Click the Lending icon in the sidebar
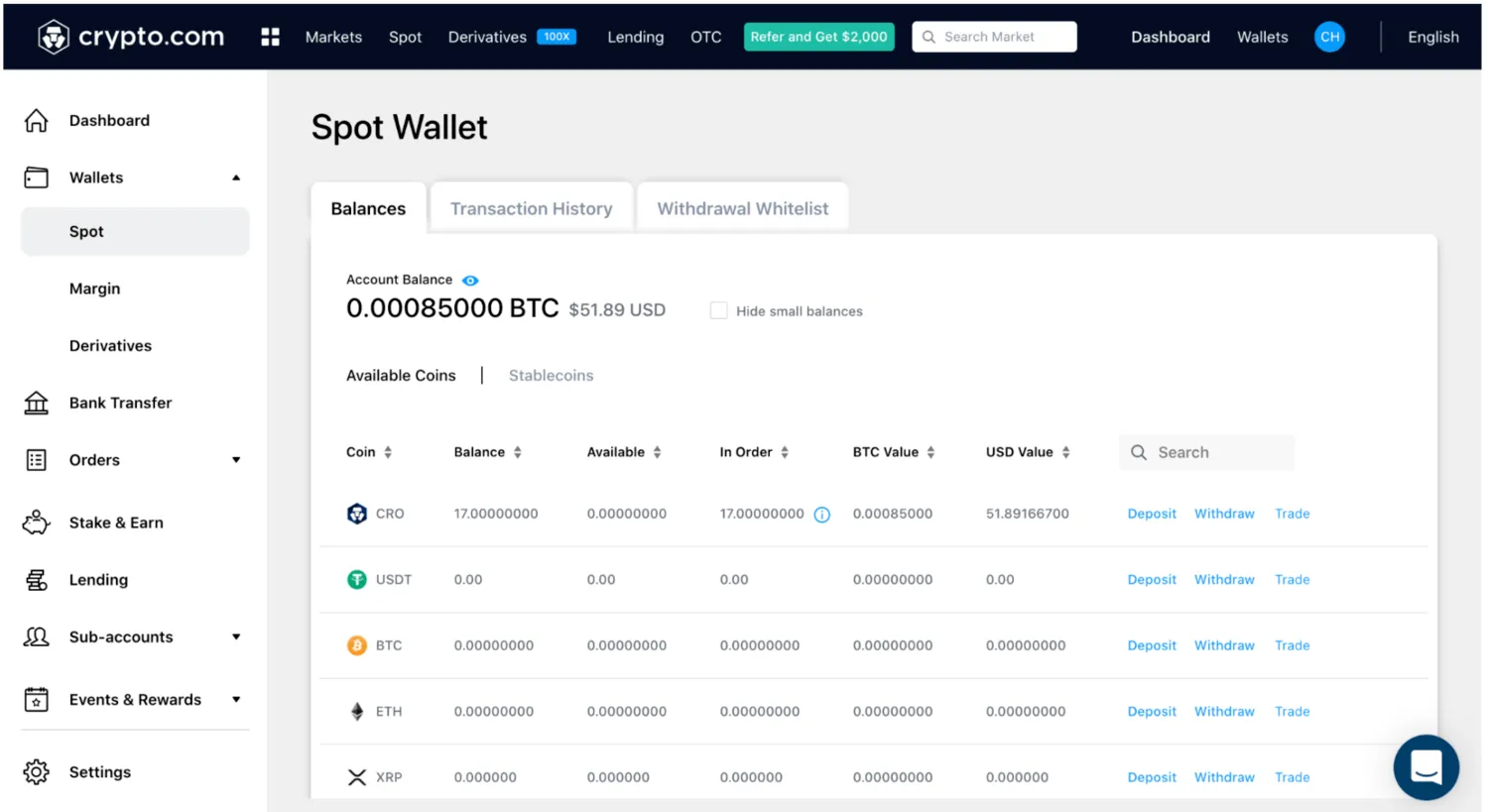 [x=37, y=580]
